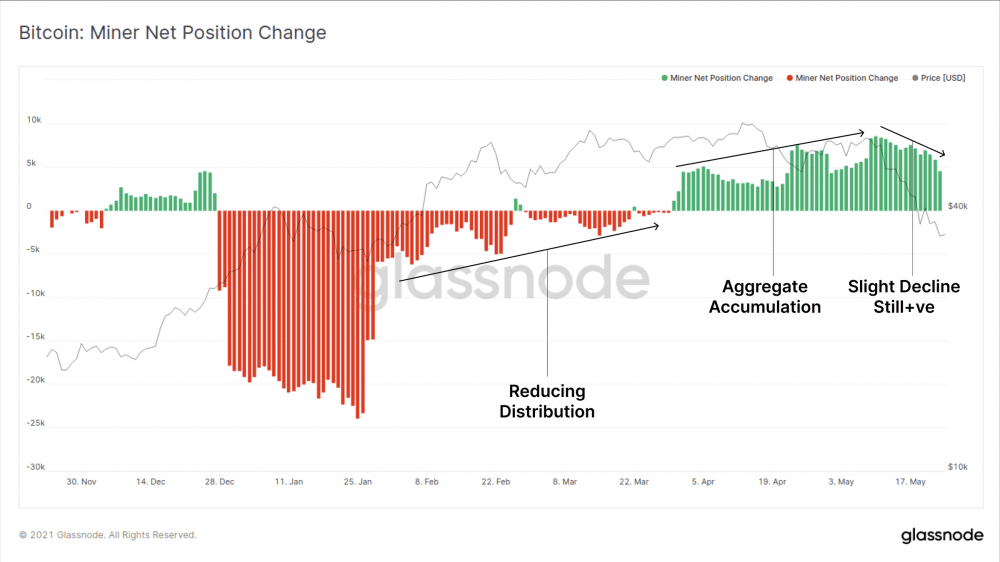
Task: Toggle the green Miner Net Position Change legend label
Action: click(x=722, y=78)
